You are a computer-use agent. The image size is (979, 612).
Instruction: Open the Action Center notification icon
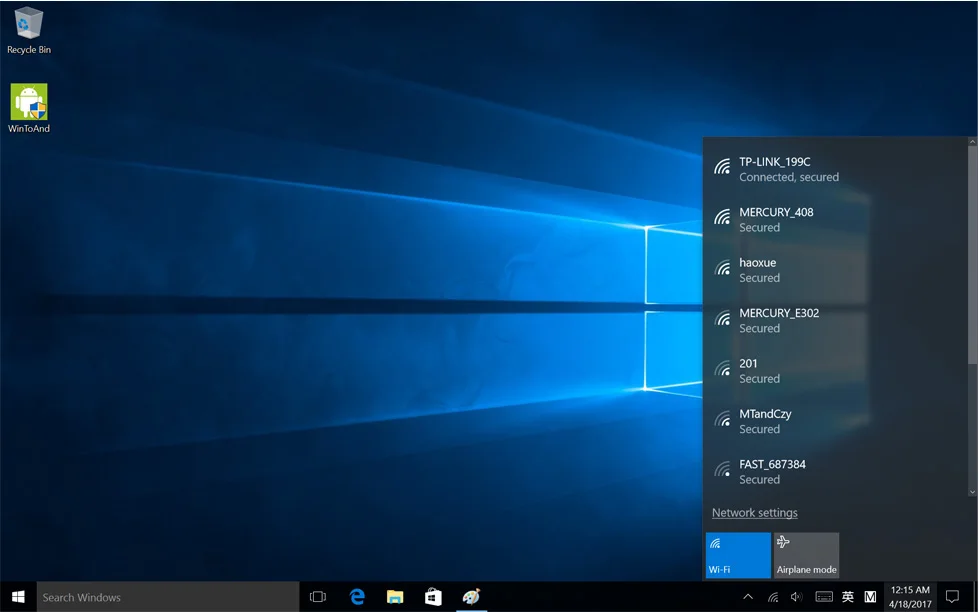point(952,597)
